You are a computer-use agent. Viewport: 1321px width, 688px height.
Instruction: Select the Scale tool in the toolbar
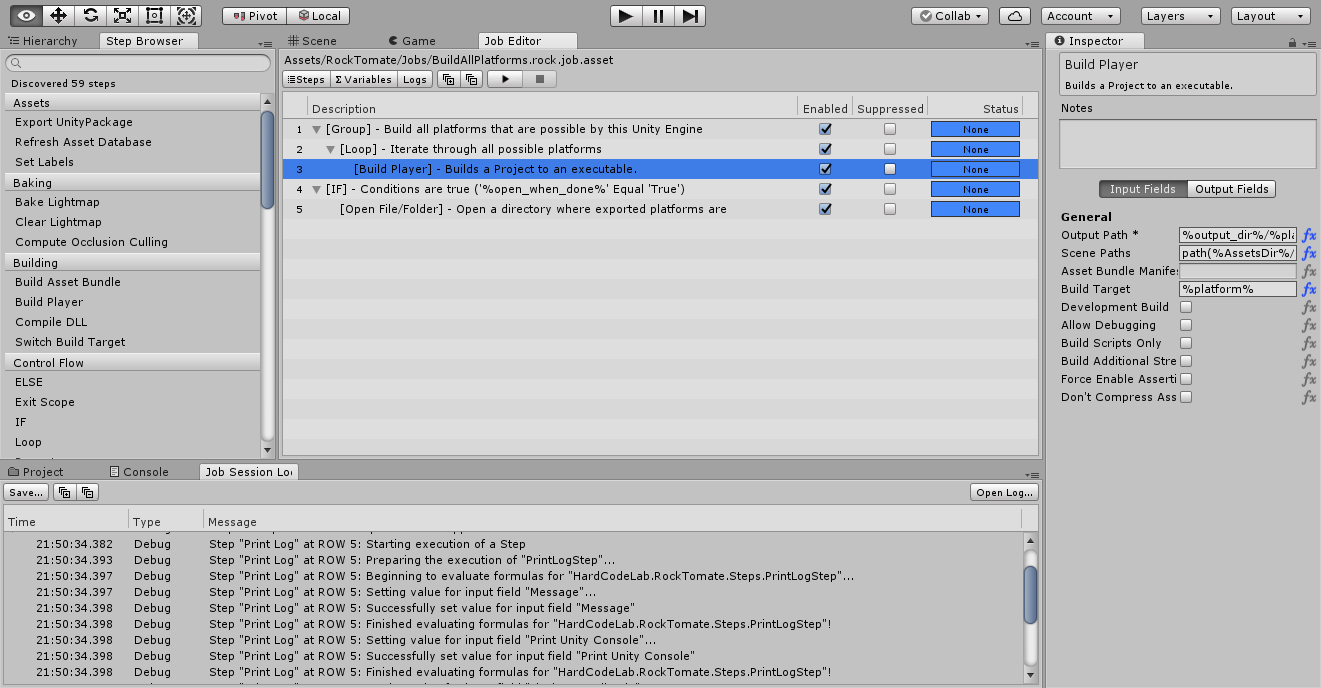point(122,16)
